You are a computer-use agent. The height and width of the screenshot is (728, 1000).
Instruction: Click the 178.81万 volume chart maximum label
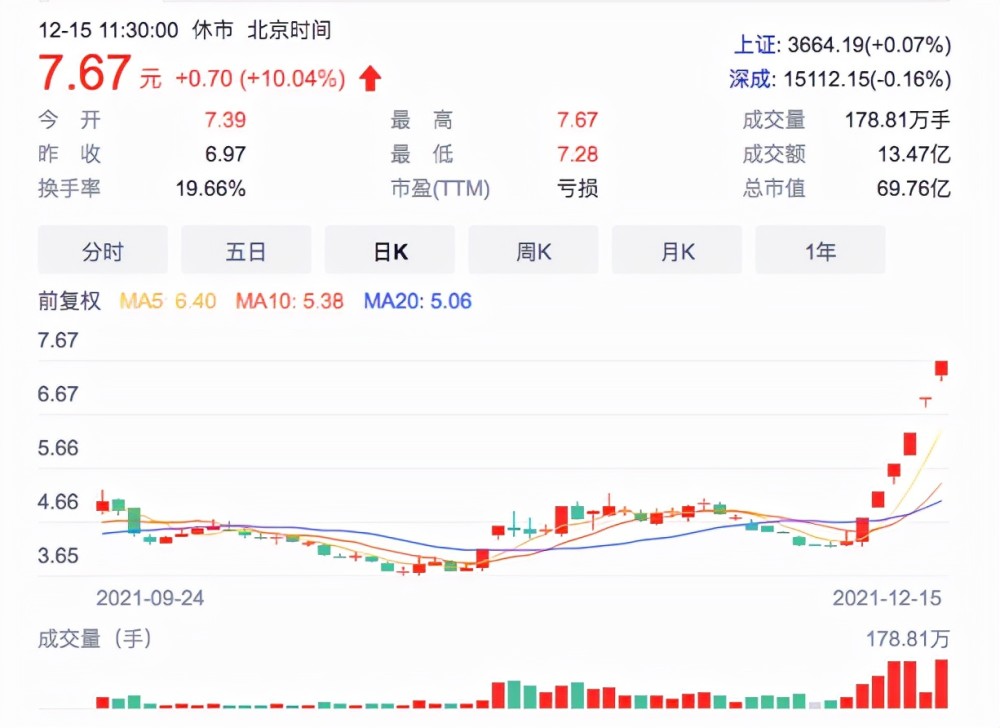tap(908, 639)
